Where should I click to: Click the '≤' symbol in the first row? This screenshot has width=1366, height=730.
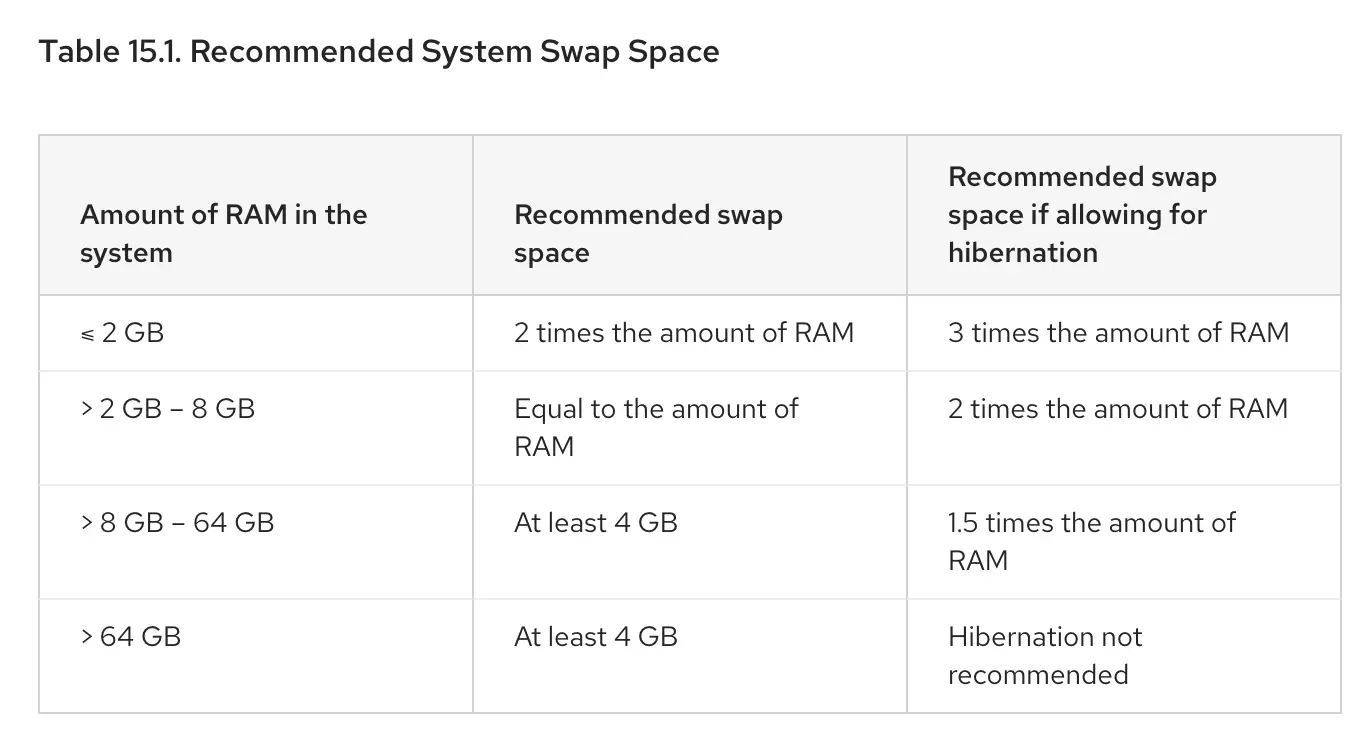(x=88, y=334)
